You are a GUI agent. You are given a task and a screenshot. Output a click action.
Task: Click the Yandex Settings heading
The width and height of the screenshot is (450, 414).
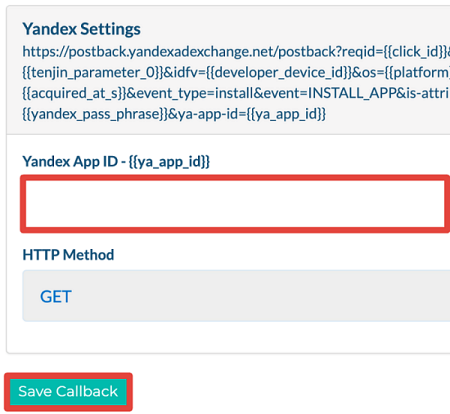coord(81,29)
